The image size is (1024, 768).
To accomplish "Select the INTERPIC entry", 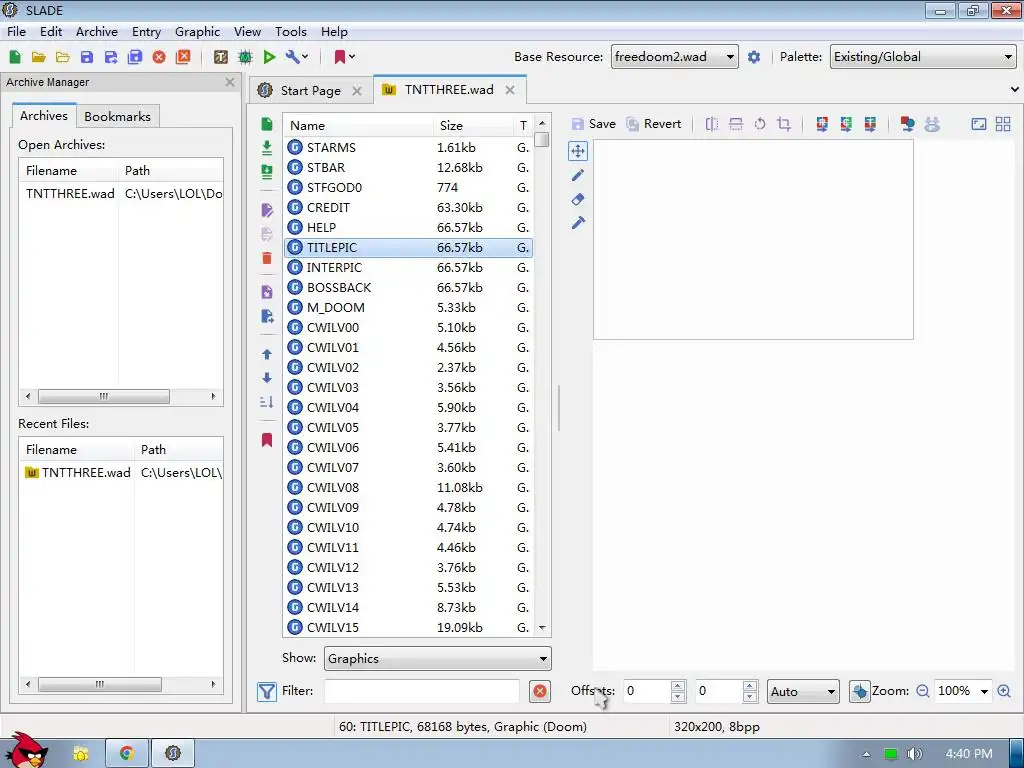I will [x=409, y=268].
